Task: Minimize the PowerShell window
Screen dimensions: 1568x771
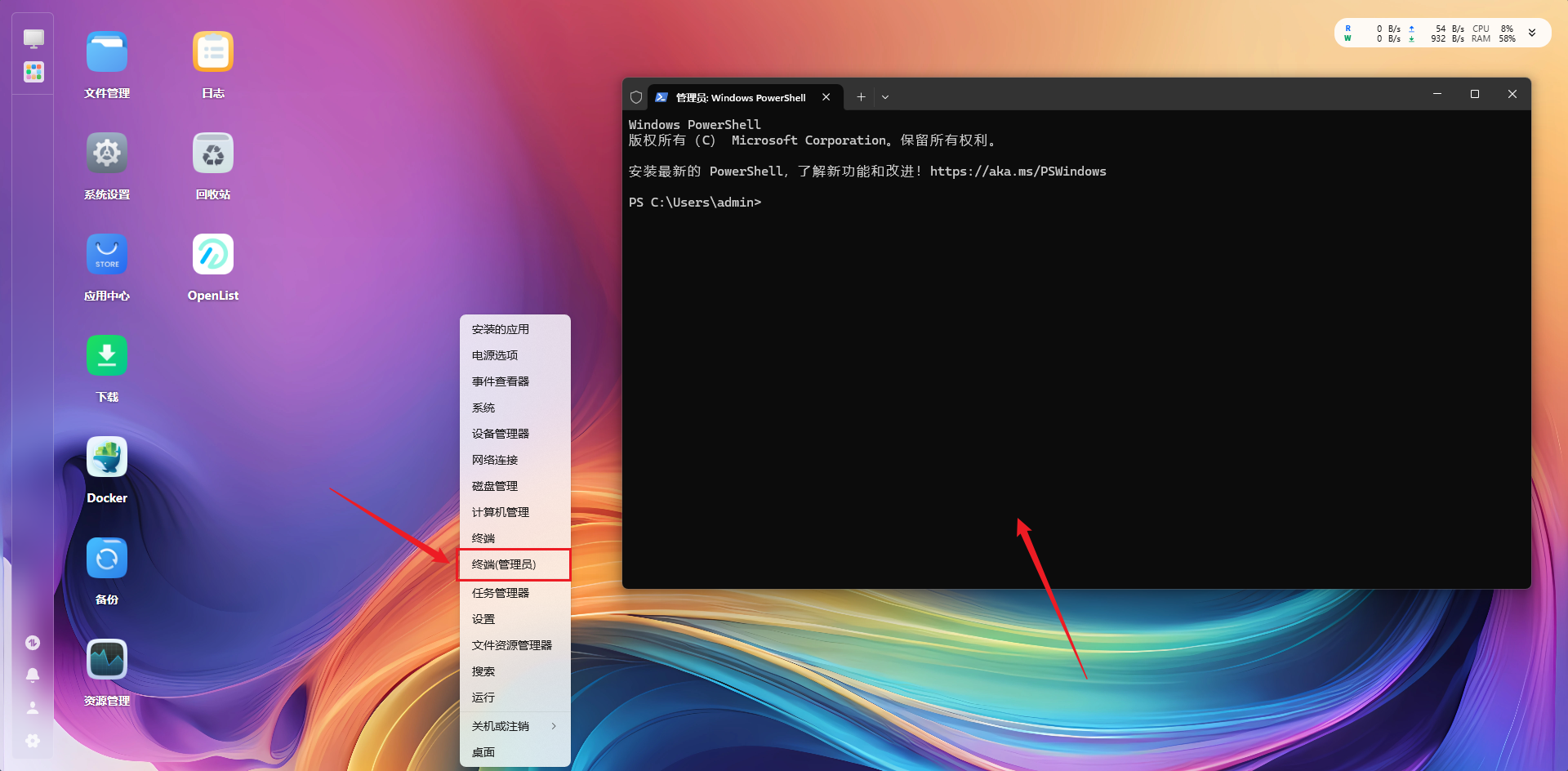Action: pos(1437,94)
